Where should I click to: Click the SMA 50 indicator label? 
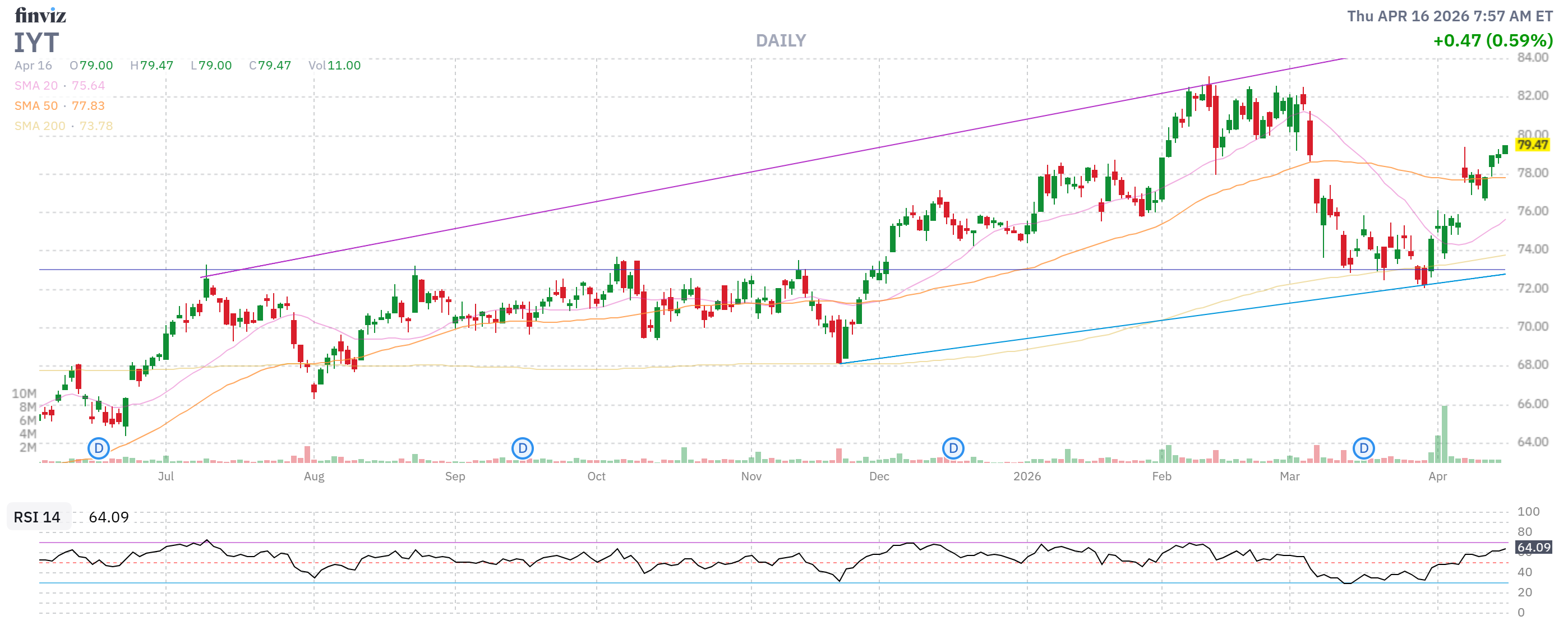click(x=36, y=106)
